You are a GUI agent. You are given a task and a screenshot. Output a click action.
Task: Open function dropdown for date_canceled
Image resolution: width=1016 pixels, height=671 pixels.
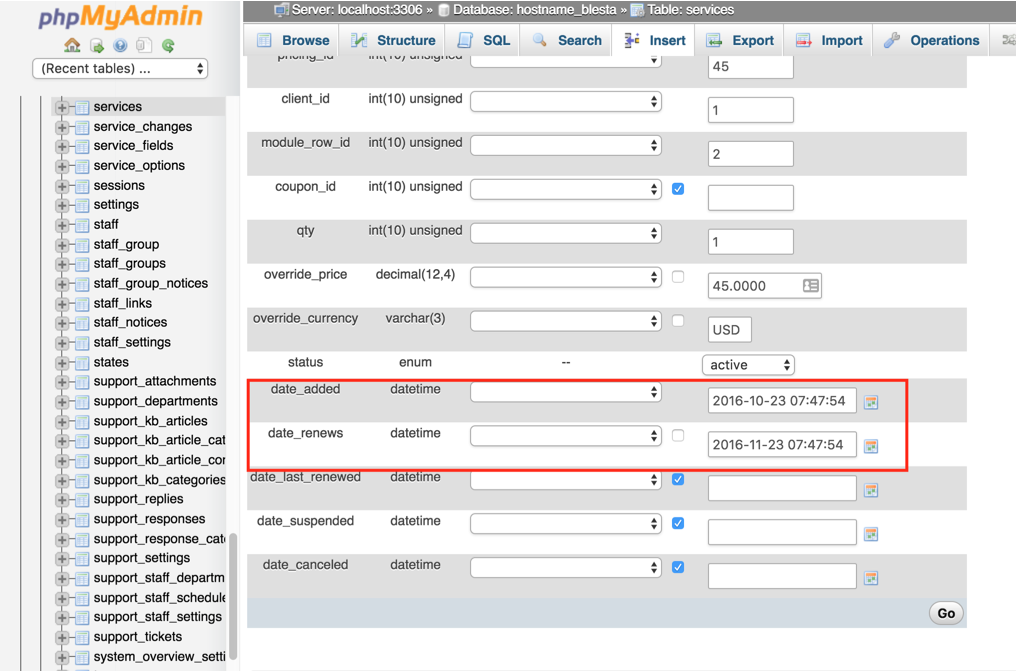[x=566, y=567]
